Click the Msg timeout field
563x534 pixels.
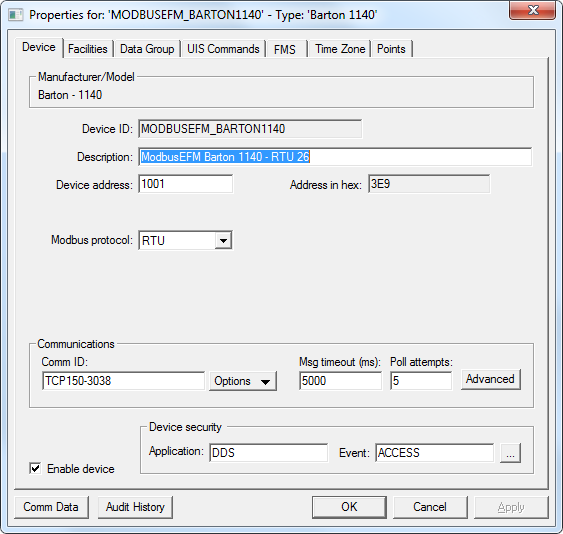340,381
